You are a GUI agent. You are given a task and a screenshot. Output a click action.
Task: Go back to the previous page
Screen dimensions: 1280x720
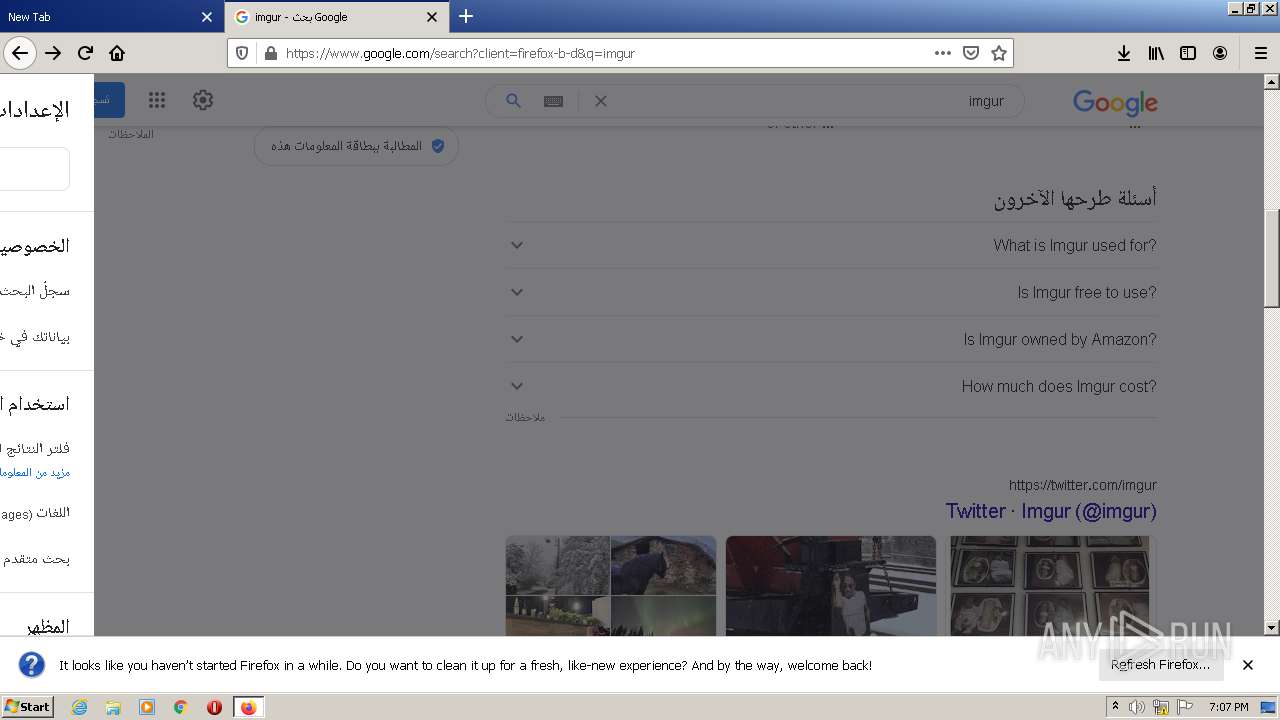click(20, 53)
